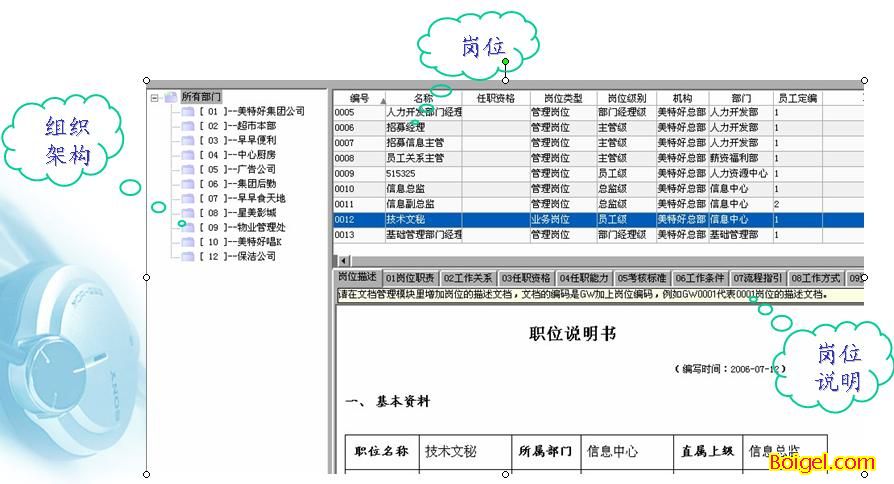Click the 所有部门 root folder icon
This screenshot has height=484, width=894.
171,97
